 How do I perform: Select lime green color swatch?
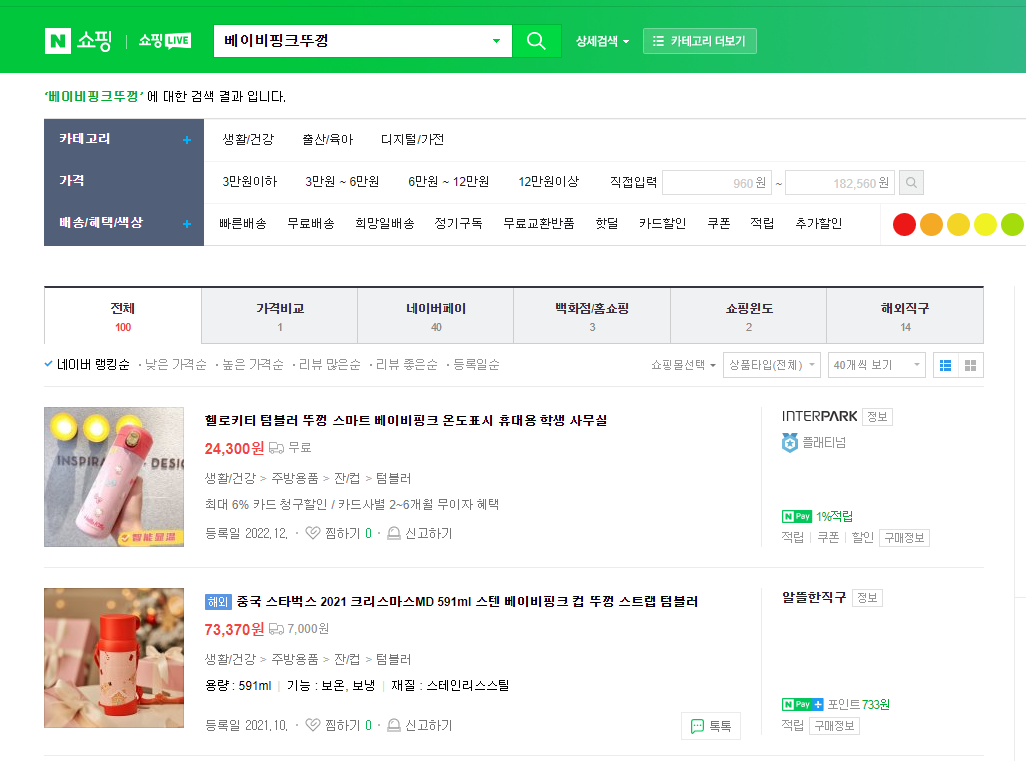[1012, 224]
